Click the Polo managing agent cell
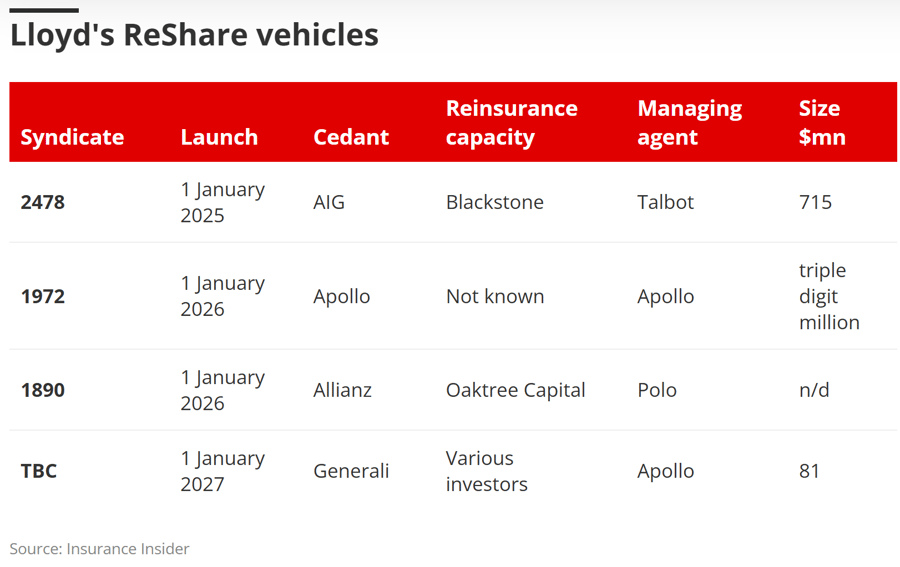The width and height of the screenshot is (900, 567). (657, 390)
